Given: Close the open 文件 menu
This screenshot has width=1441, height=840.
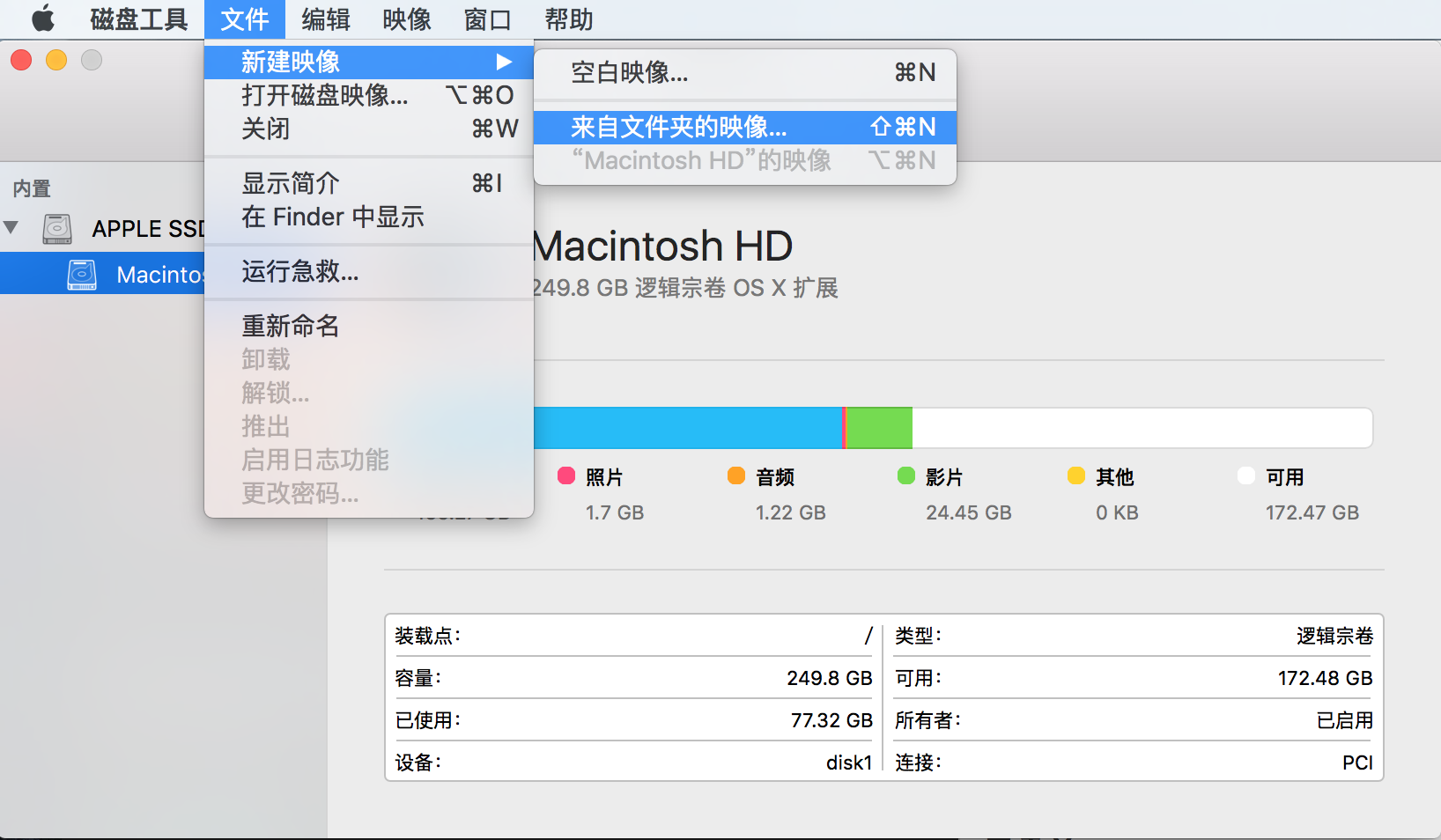Looking at the screenshot, I should point(245,19).
